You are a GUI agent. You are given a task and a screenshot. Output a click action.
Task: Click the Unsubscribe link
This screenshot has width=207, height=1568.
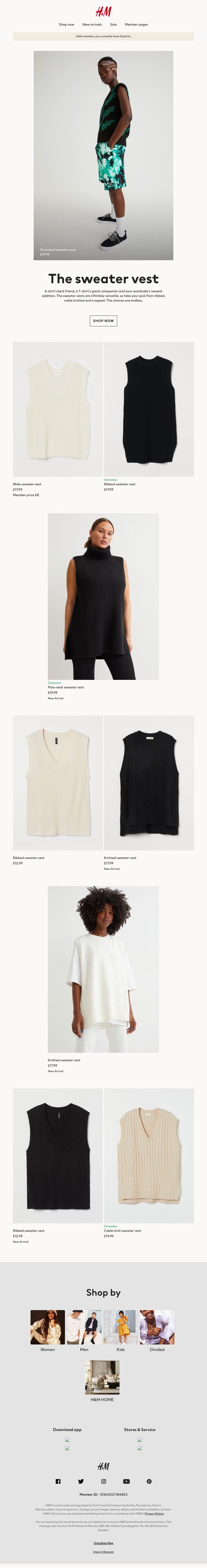[103, 1543]
